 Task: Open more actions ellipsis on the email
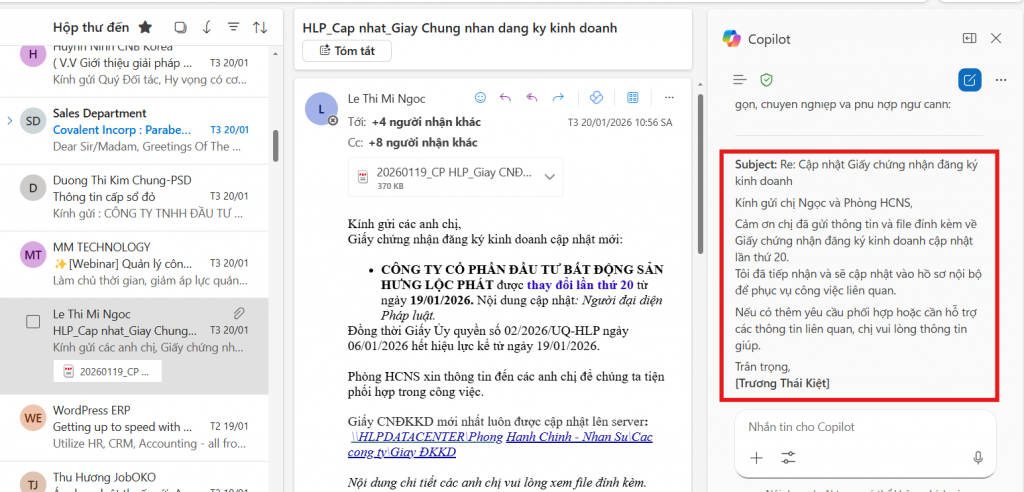[669, 98]
